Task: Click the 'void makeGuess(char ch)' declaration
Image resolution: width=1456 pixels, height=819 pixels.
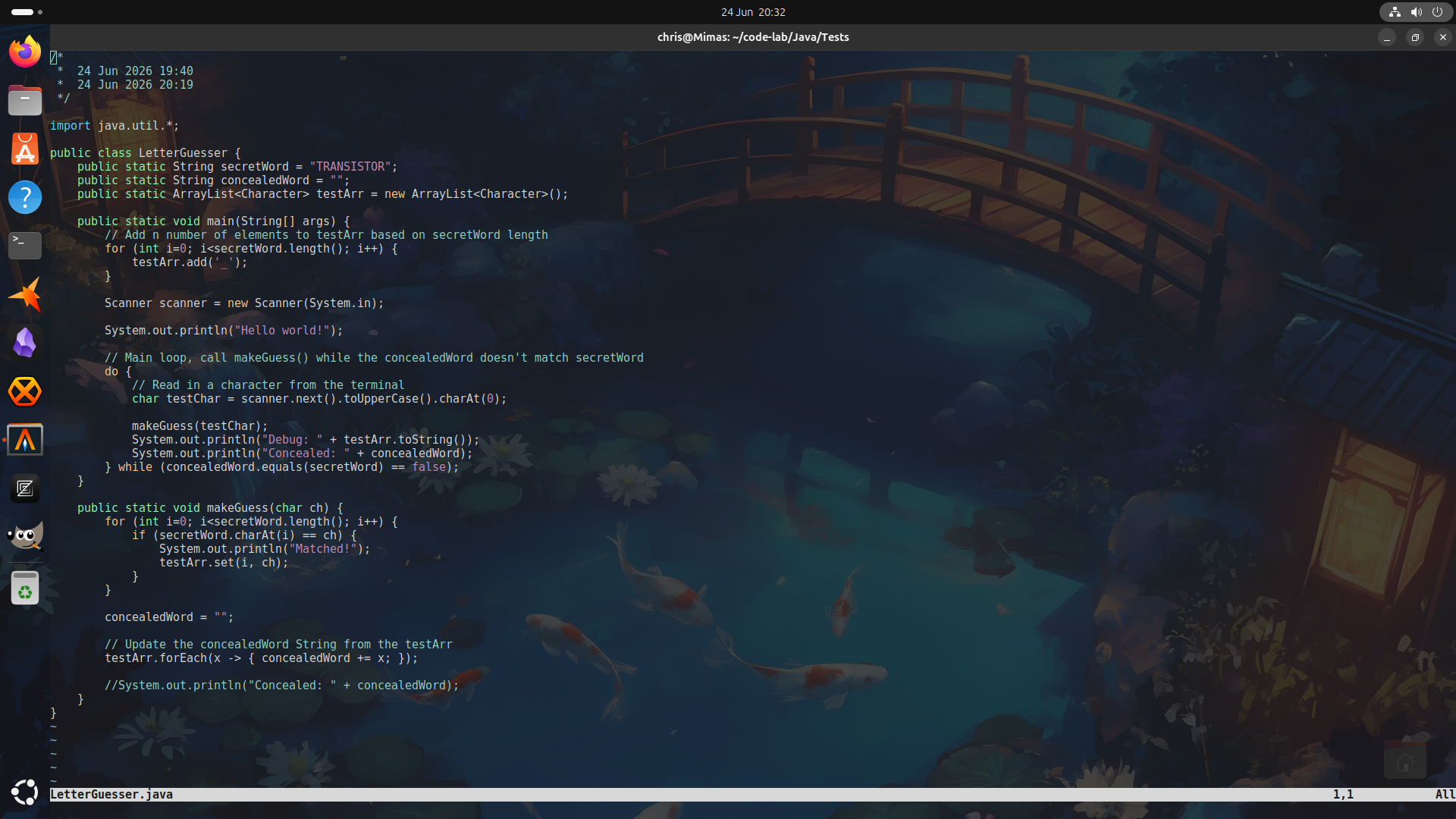Action: (x=210, y=508)
